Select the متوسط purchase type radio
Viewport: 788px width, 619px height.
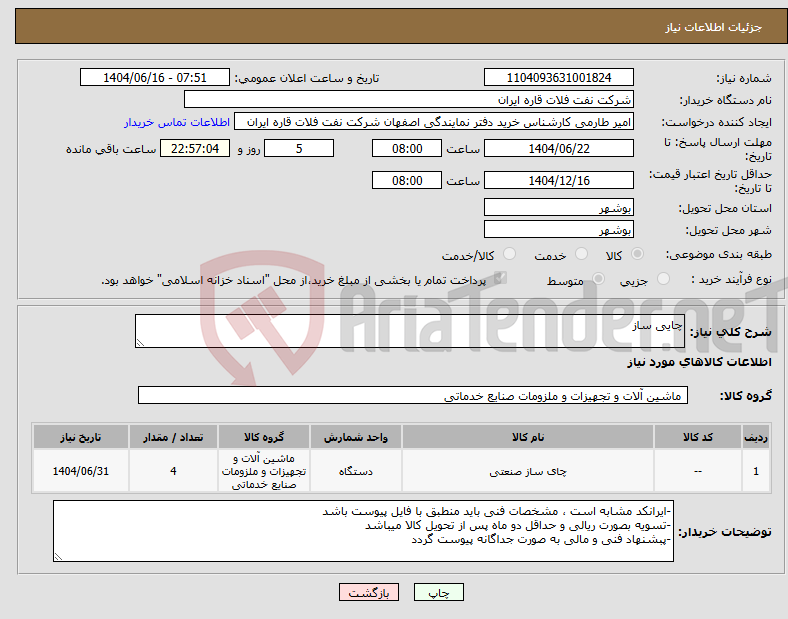point(599,278)
